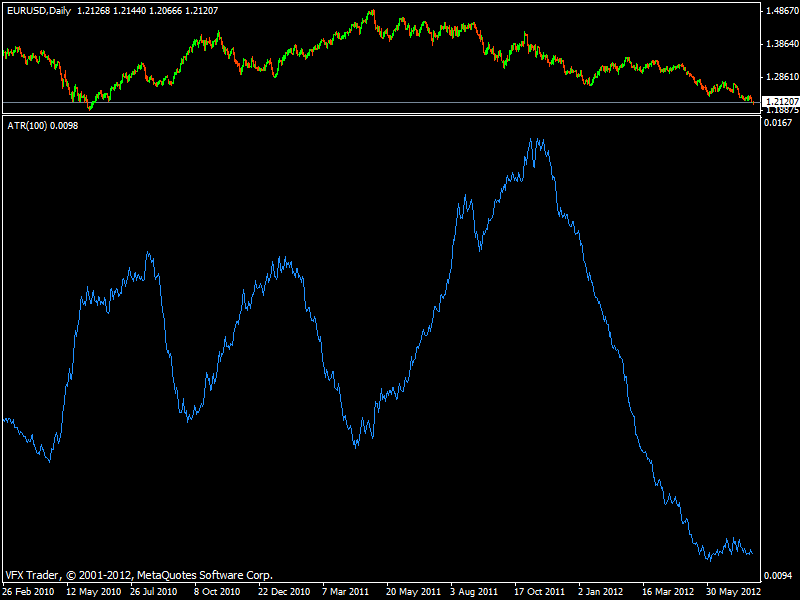Click the 1.38640 price scale value
Viewport: 800px width, 600px height.
coord(782,44)
